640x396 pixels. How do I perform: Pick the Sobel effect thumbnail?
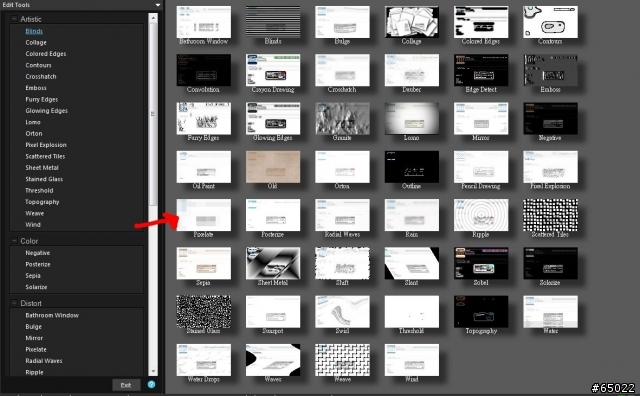[481, 263]
